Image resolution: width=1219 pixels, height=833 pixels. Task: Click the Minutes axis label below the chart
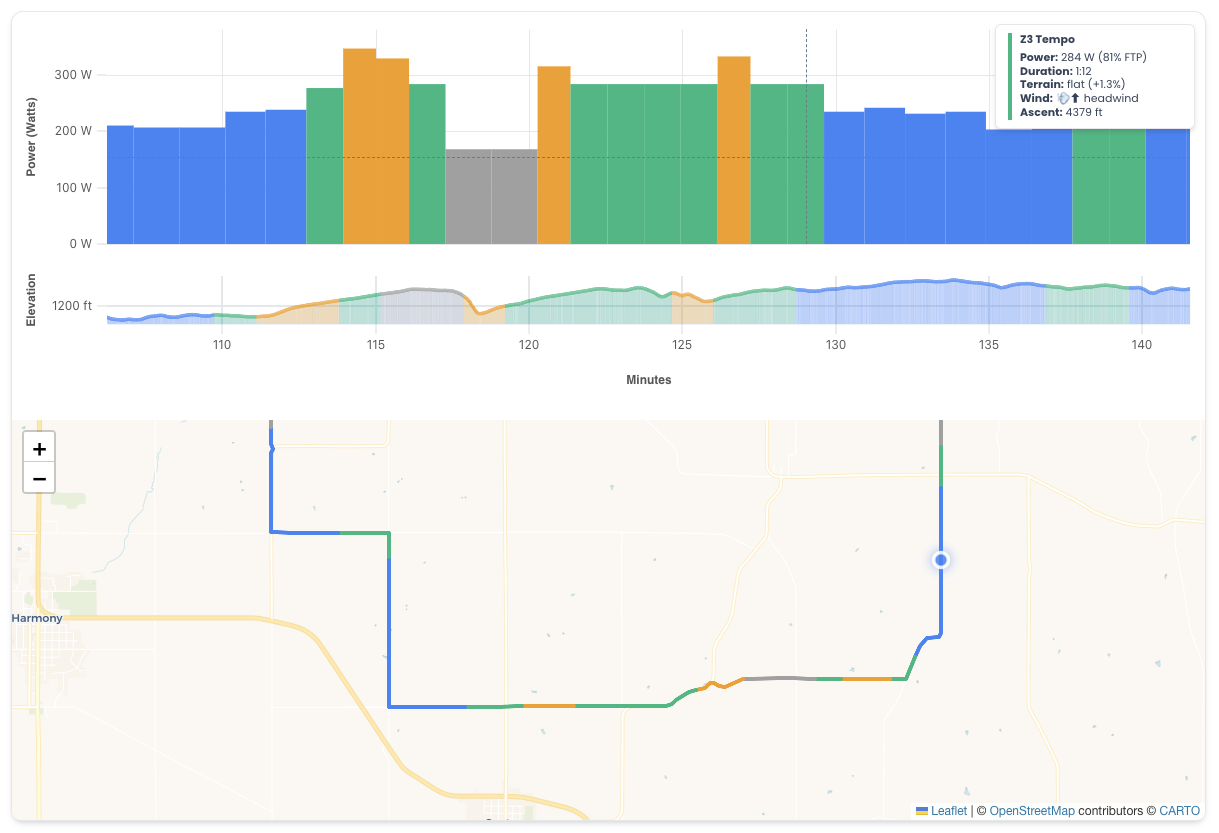[x=649, y=380]
